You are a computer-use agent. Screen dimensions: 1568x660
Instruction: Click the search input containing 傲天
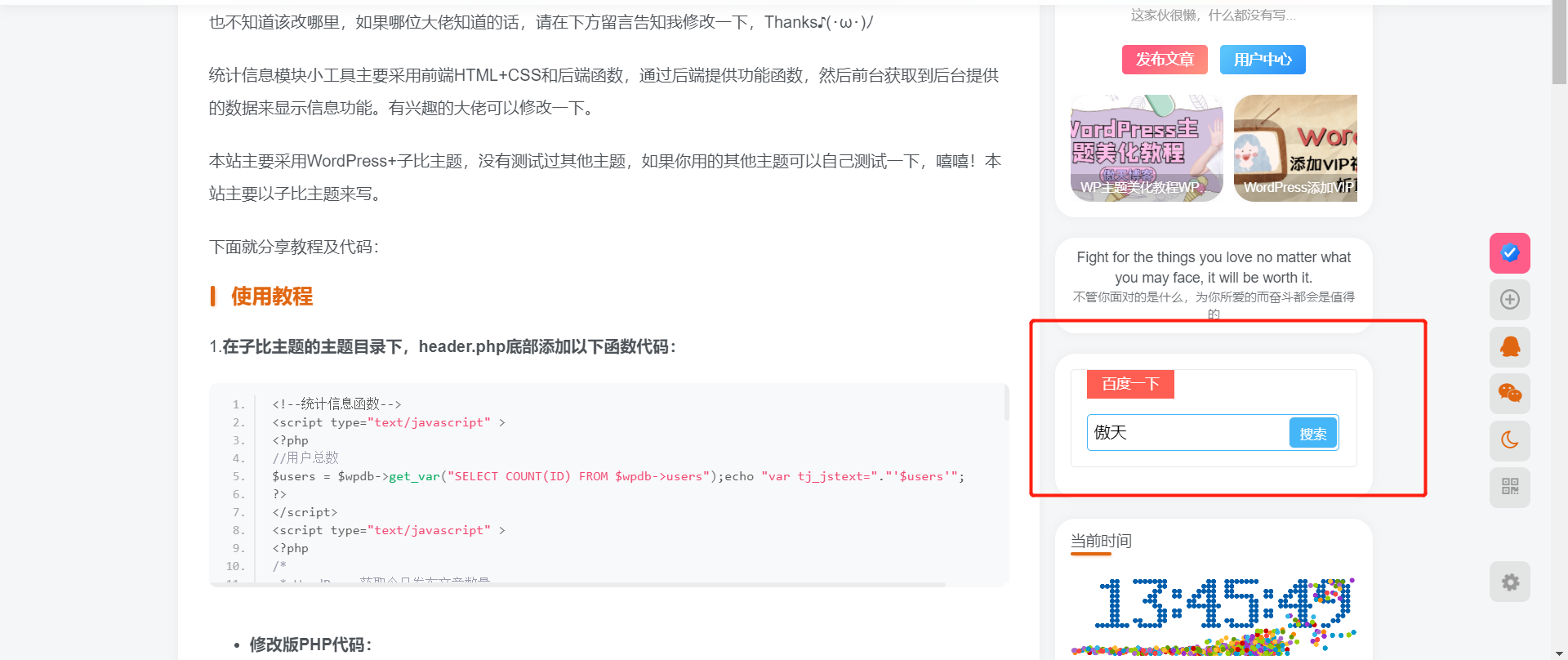click(1187, 433)
